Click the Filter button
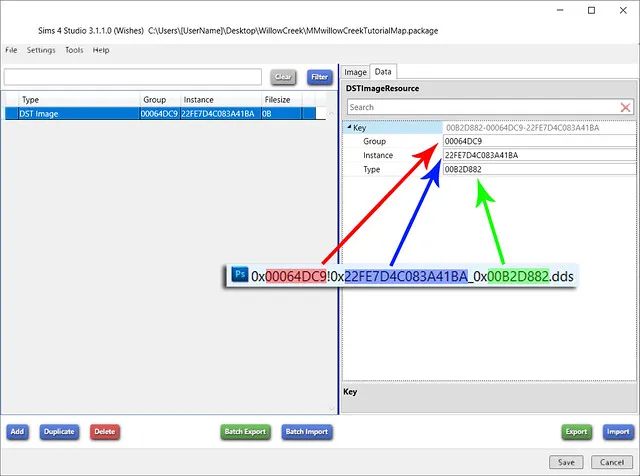 point(320,77)
